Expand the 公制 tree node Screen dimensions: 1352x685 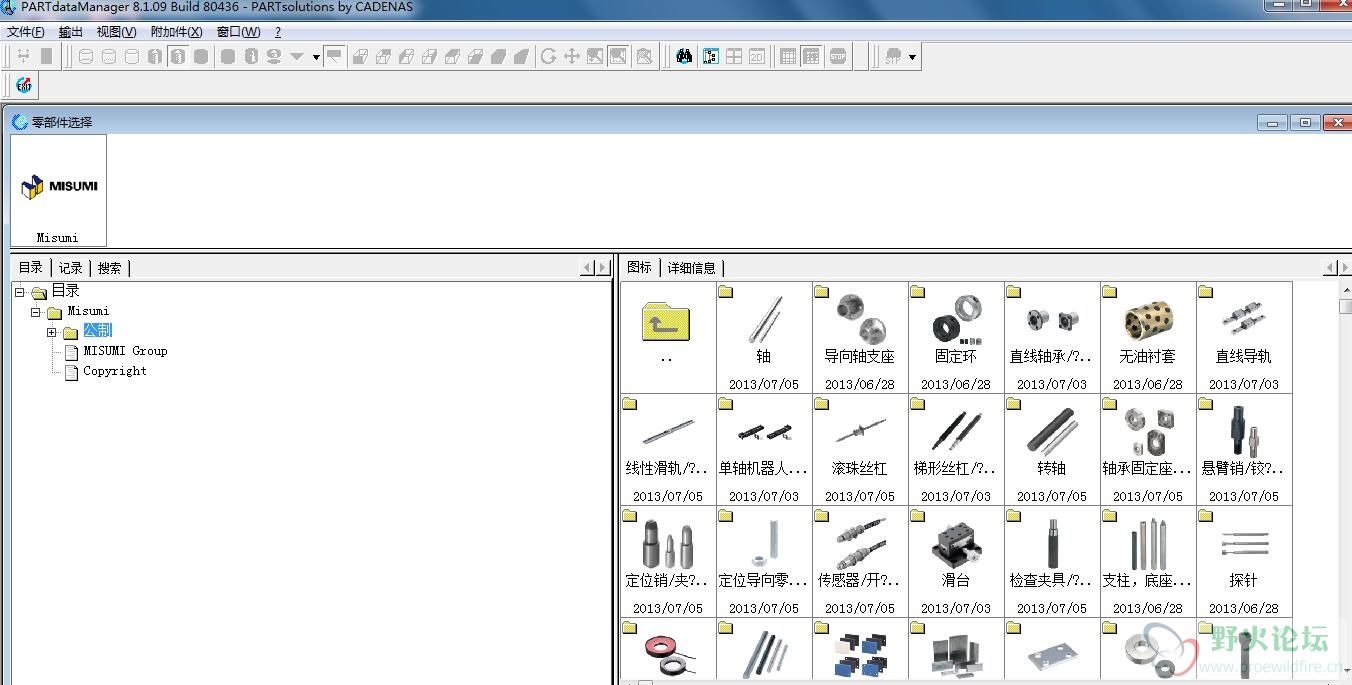[x=52, y=332]
